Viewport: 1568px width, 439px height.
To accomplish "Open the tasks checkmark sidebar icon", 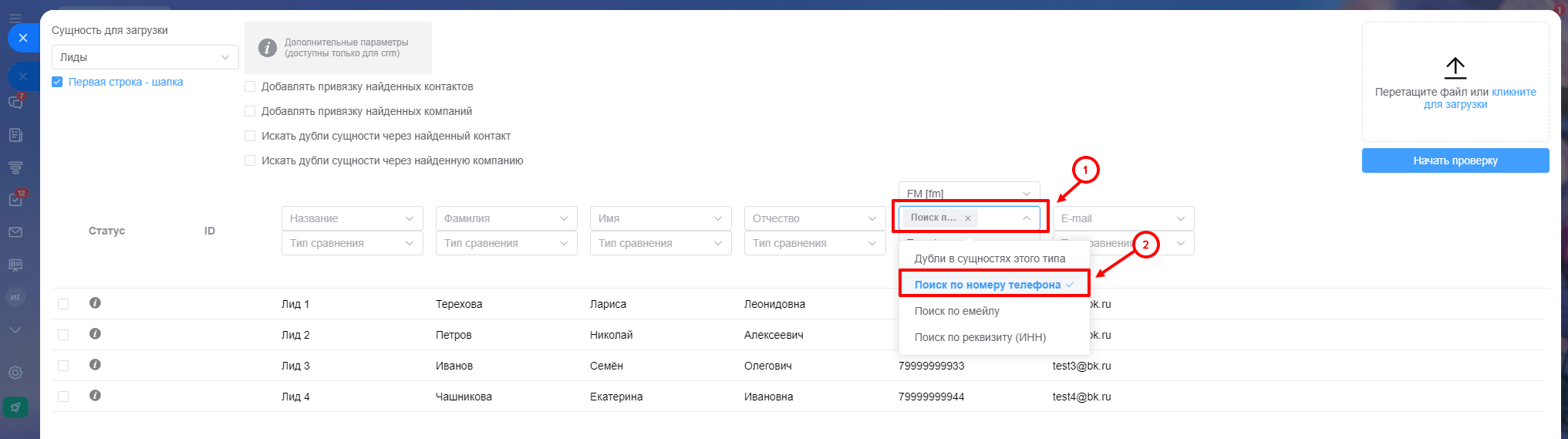I will pos(15,199).
